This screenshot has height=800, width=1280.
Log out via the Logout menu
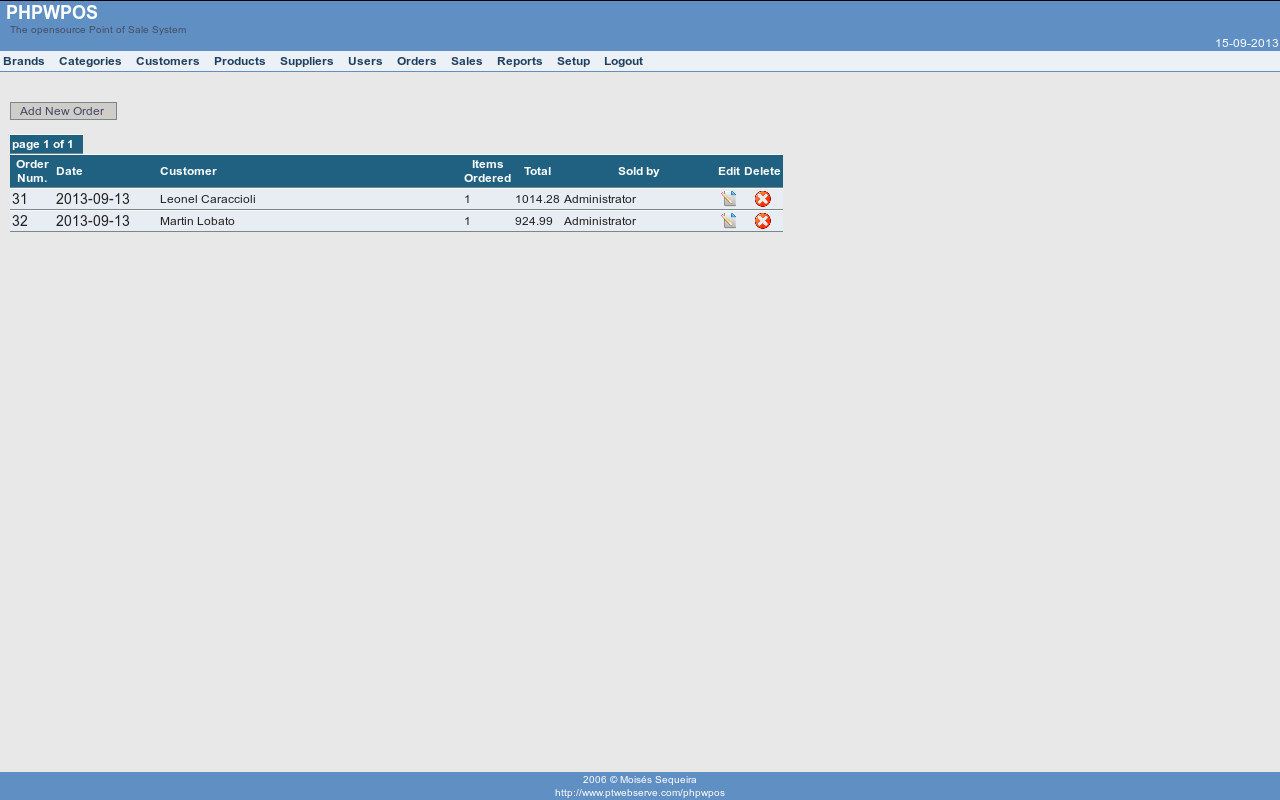622,60
